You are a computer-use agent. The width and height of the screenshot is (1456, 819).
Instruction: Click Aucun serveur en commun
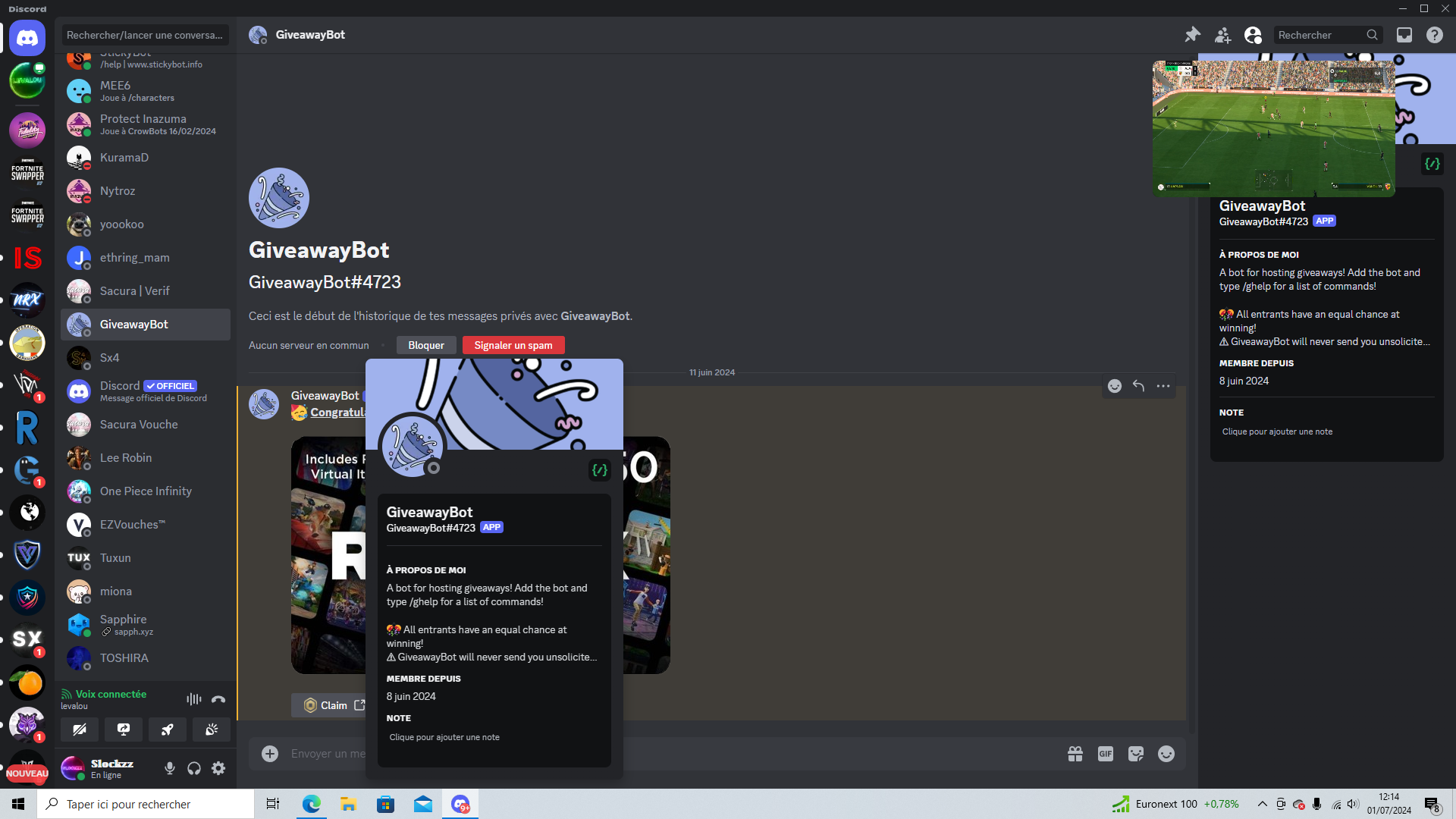[309, 345]
